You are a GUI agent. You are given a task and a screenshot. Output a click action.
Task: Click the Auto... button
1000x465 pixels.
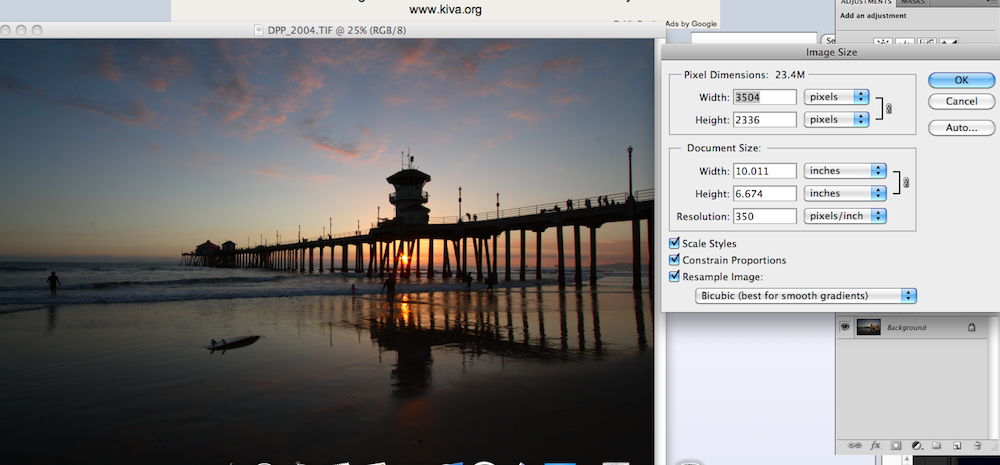[960, 128]
